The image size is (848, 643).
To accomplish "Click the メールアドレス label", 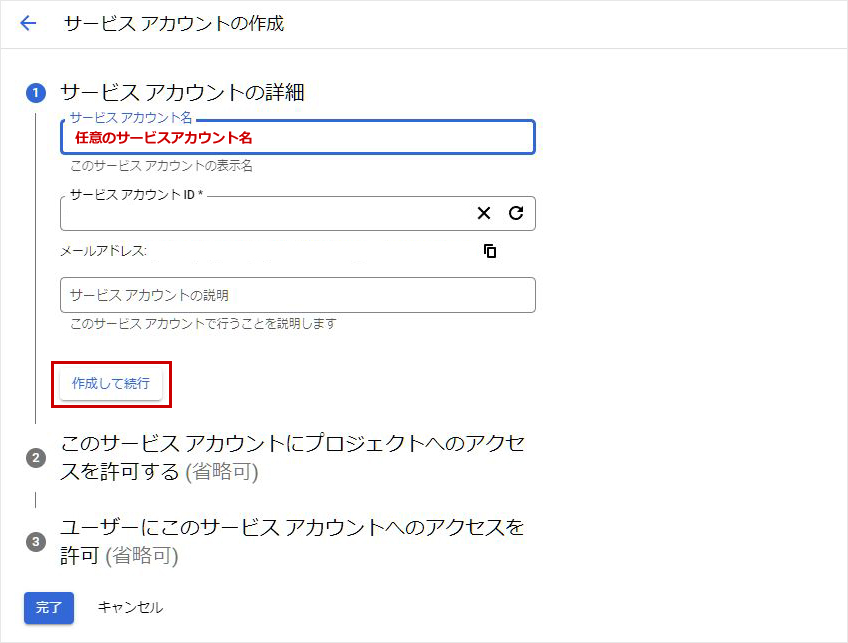I will tap(104, 251).
